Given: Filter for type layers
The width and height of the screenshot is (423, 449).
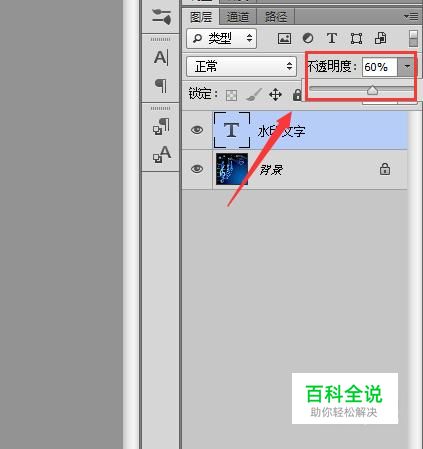Looking at the screenshot, I should 332,38.
